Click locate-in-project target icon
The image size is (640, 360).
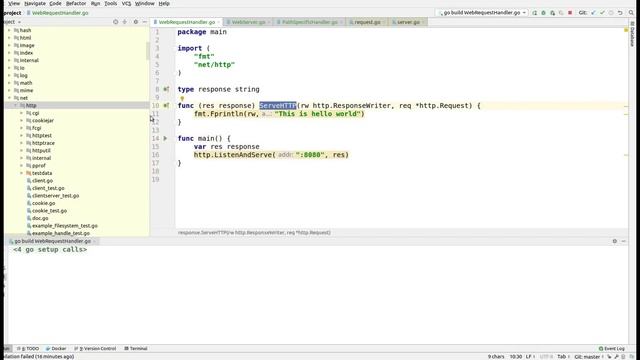coord(116,22)
